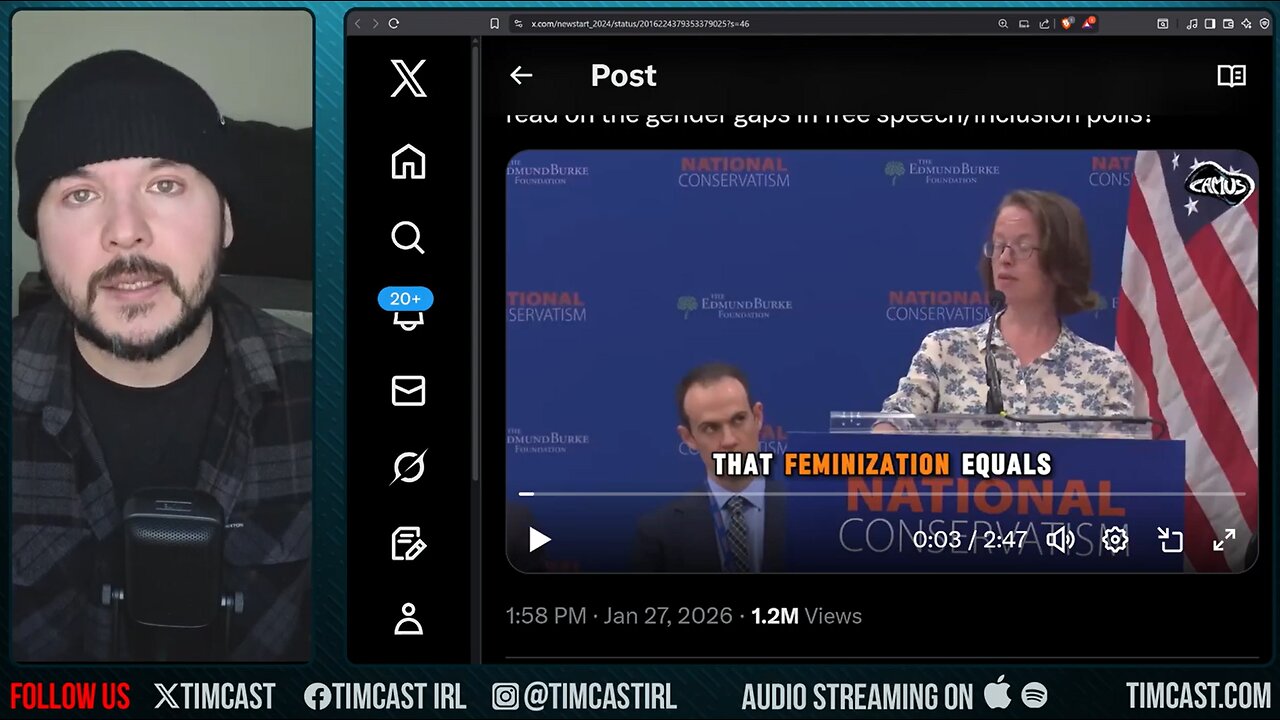Click the browser forward button
This screenshot has height=720, width=1280.
click(x=376, y=23)
